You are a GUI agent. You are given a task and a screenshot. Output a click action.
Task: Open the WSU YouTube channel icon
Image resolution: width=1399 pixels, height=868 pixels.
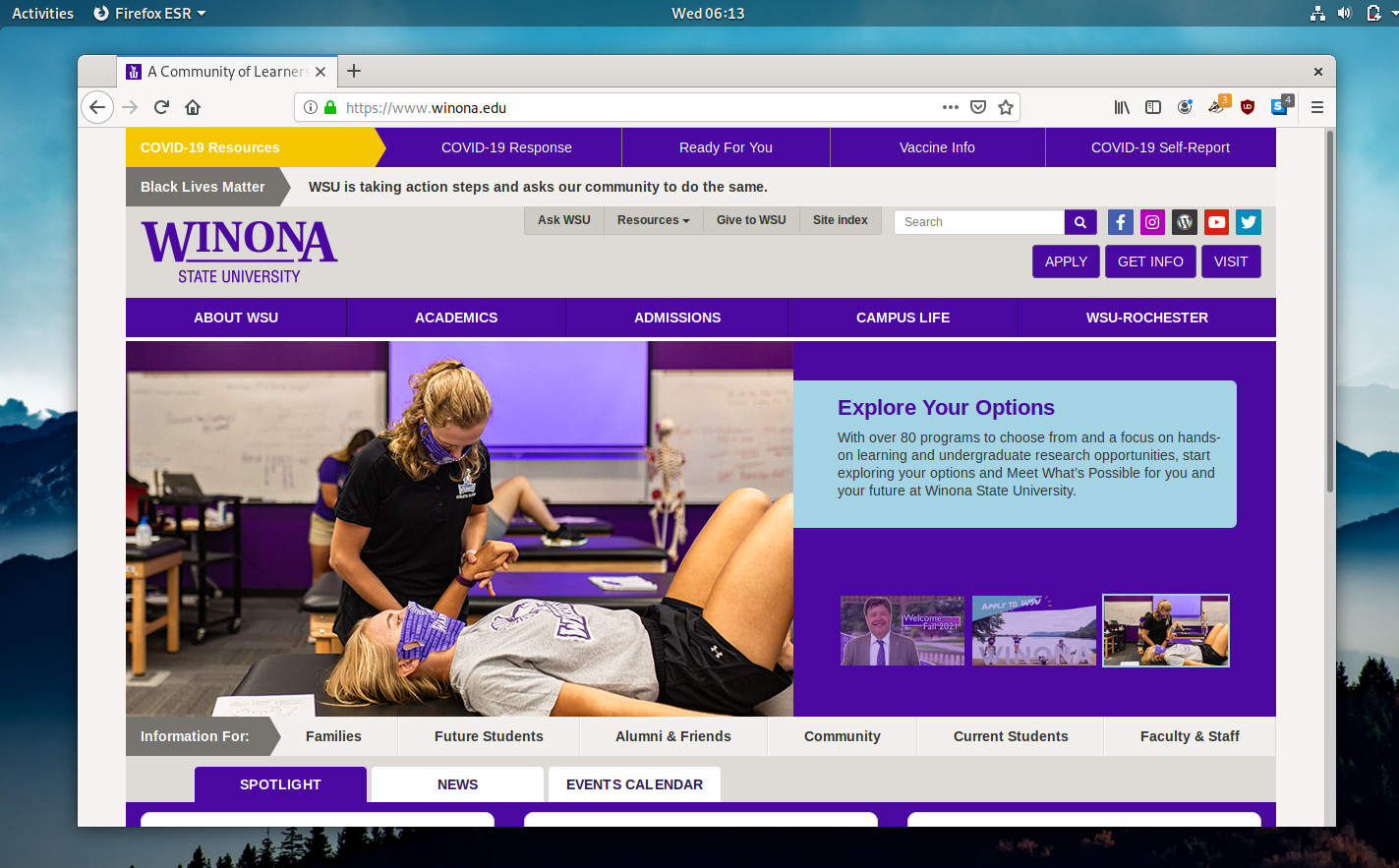(x=1217, y=222)
